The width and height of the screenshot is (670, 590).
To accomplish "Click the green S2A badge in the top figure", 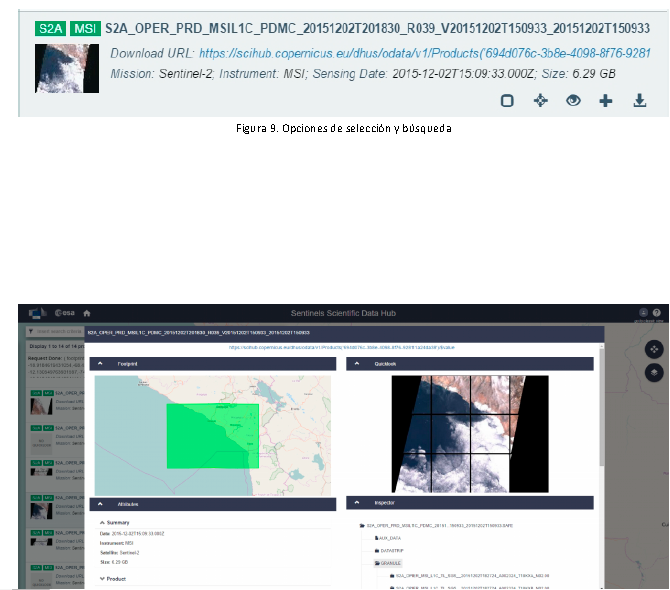I will pos(50,29).
